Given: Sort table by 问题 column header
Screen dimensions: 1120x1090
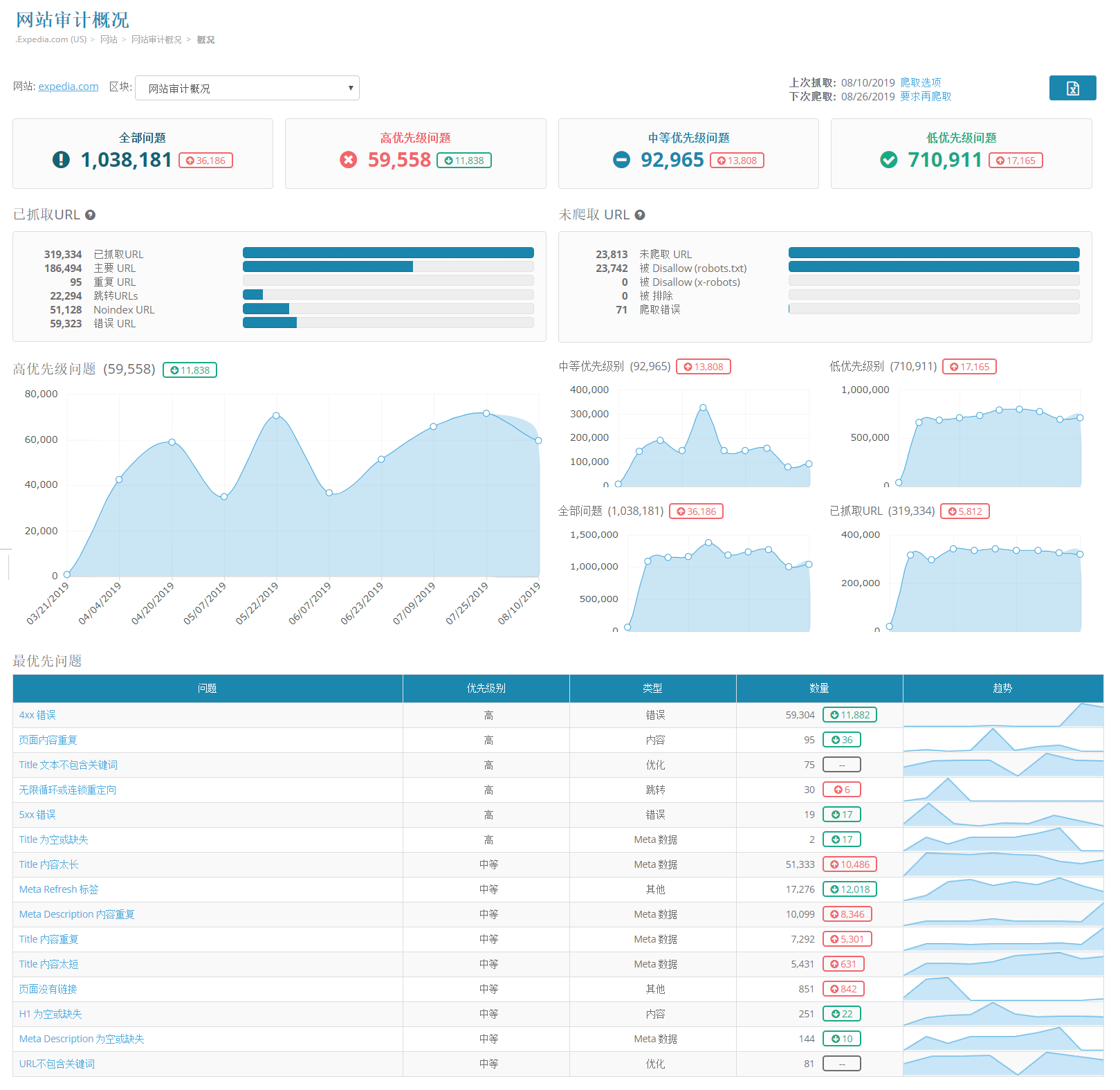Looking at the screenshot, I should [x=208, y=688].
